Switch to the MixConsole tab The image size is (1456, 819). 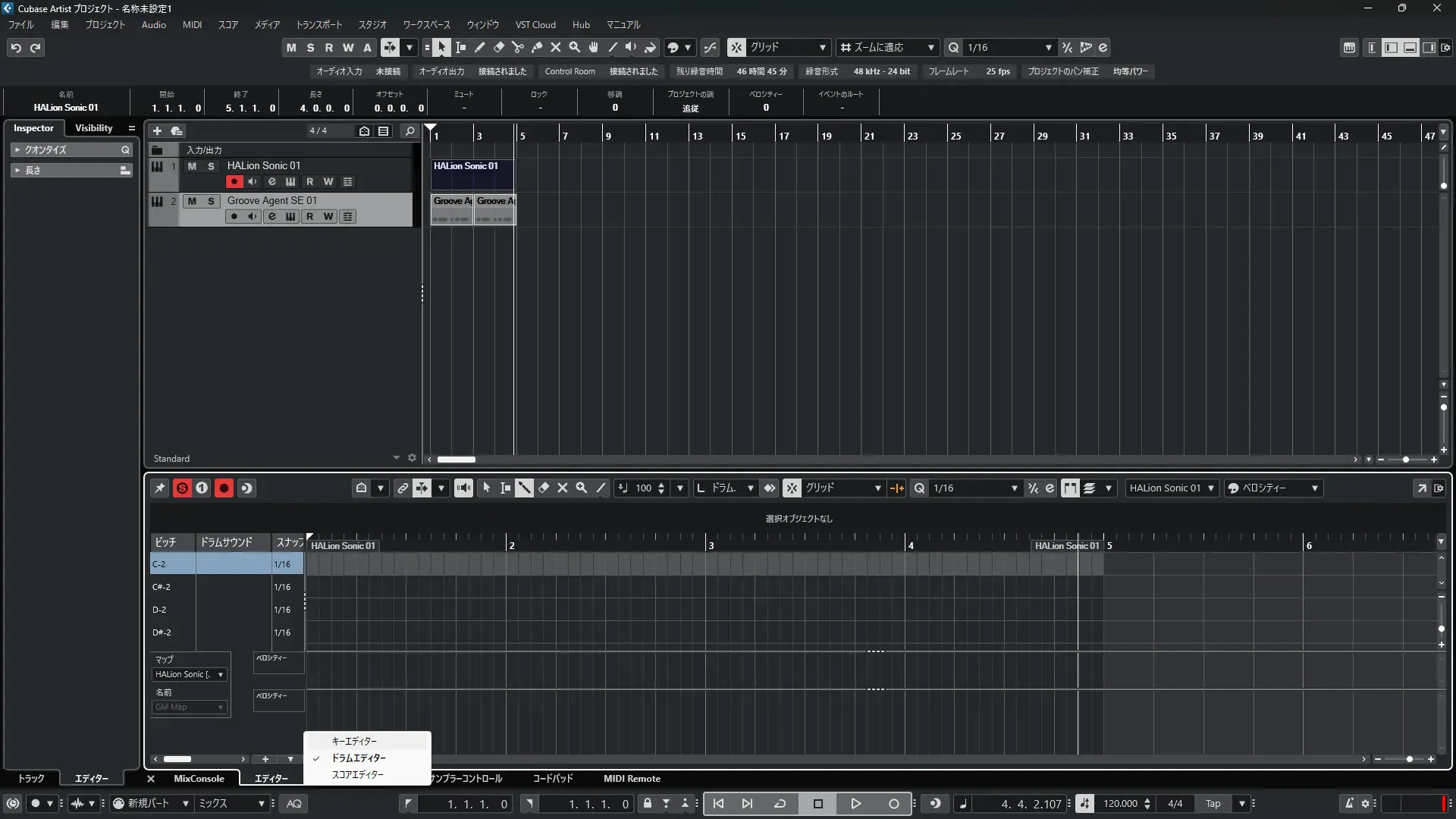click(199, 779)
